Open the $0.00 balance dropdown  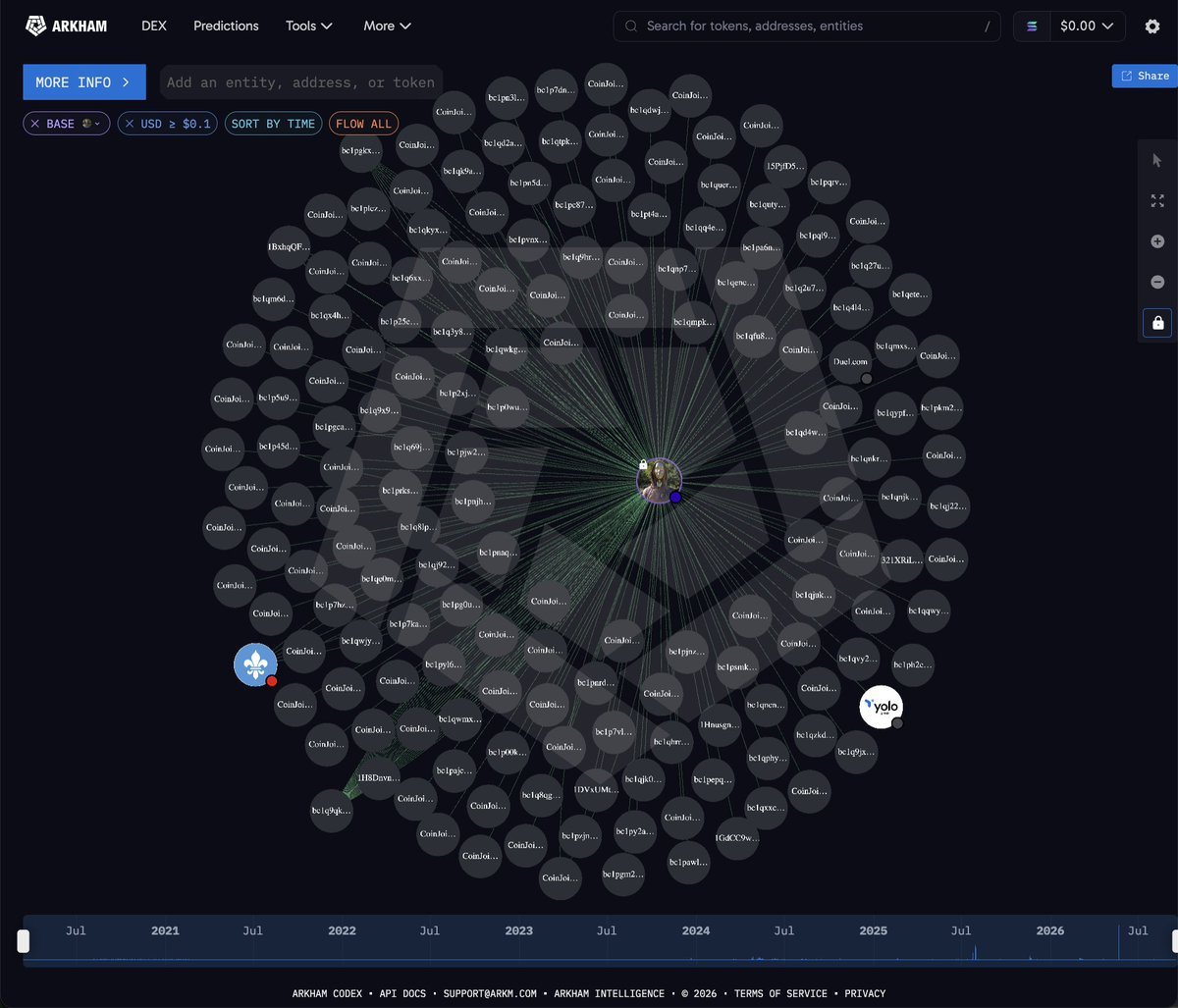(x=1087, y=27)
